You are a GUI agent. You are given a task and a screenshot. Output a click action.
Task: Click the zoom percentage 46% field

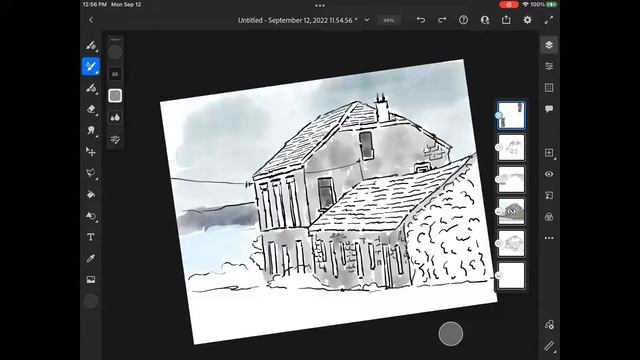point(389,20)
